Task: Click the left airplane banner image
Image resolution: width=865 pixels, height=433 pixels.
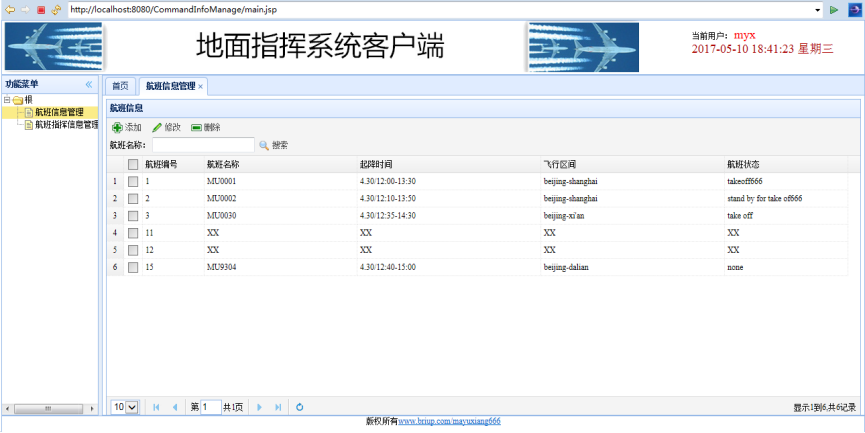Action: (x=54, y=46)
